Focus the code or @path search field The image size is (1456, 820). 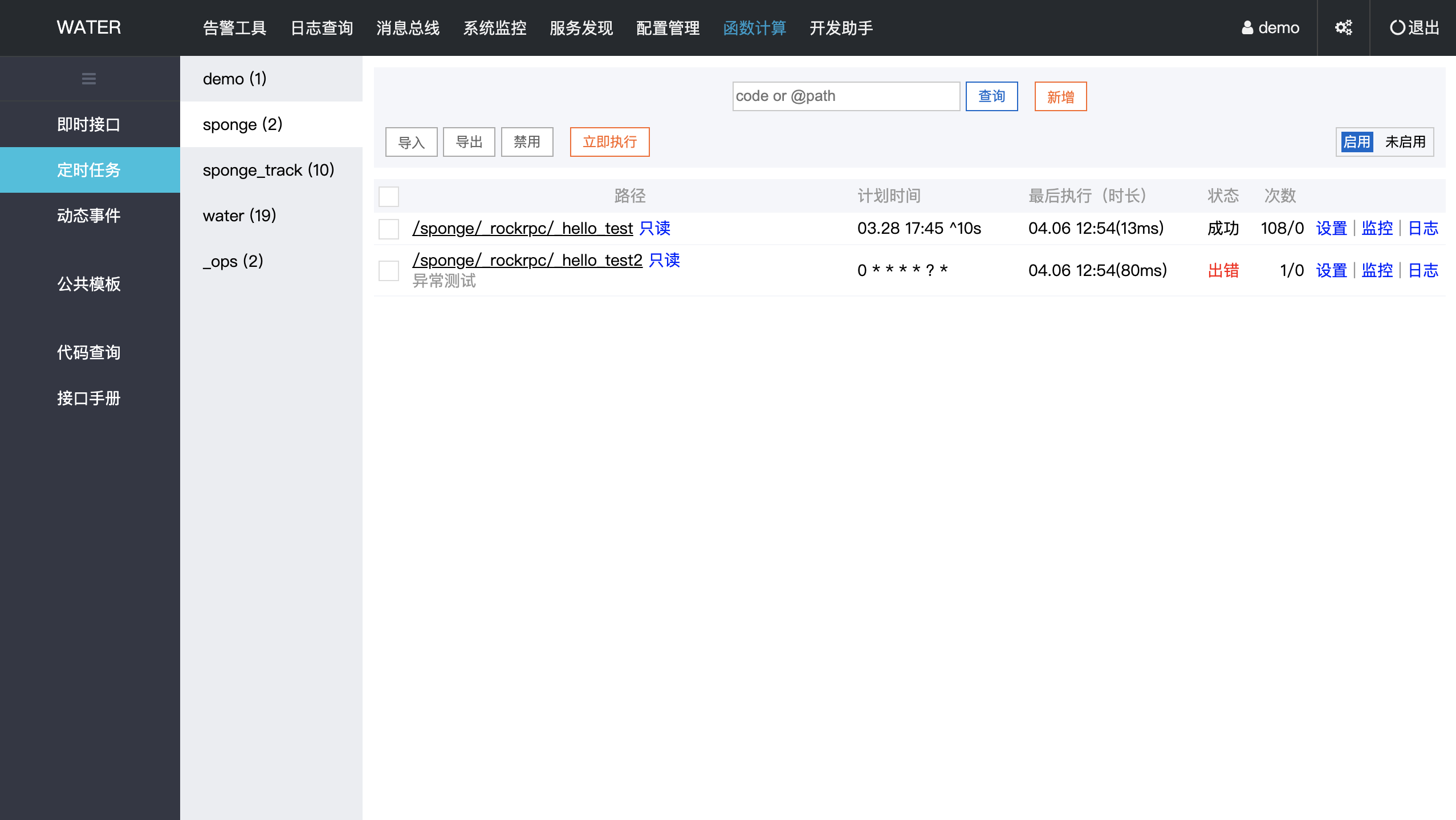846,96
